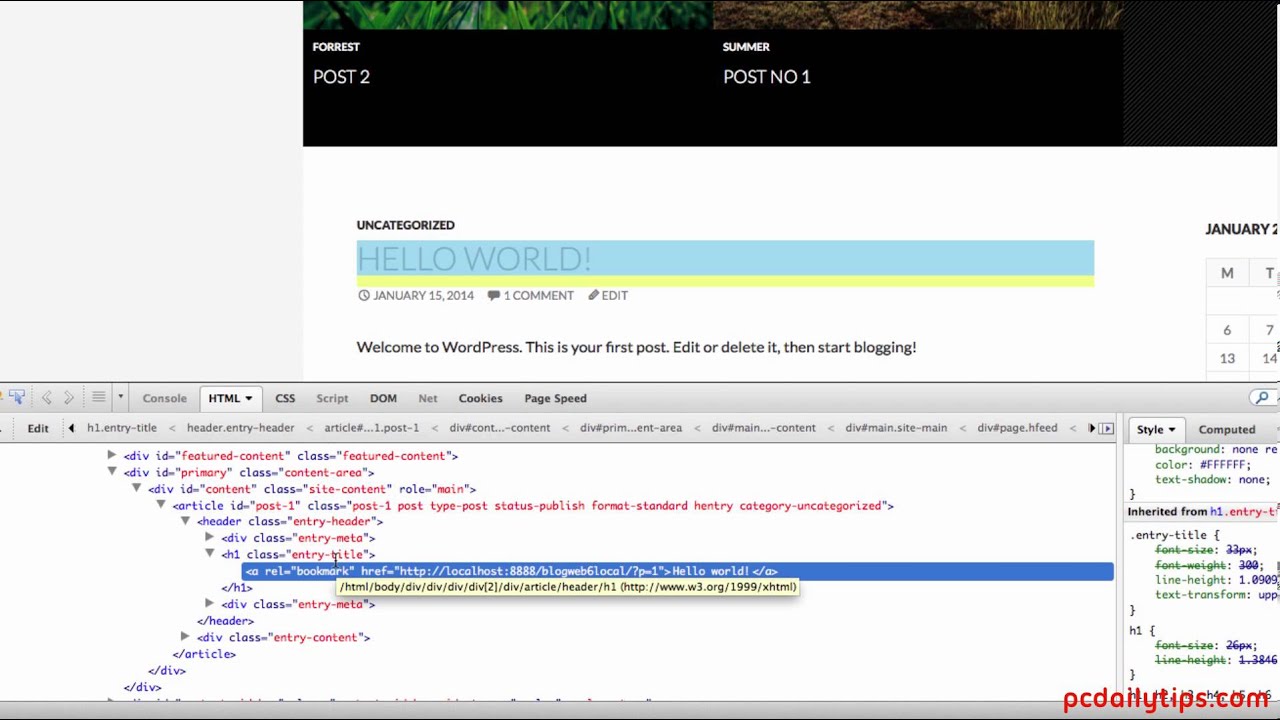The height and width of the screenshot is (720, 1280).
Task: Click the pencil icon next to Edit
Action: tap(593, 295)
